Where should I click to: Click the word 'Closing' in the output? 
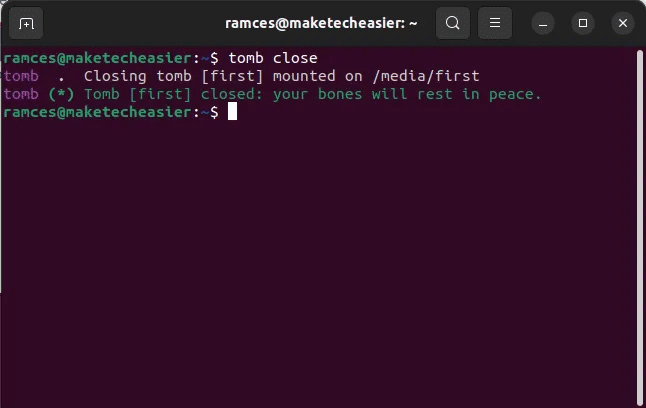click(115, 76)
